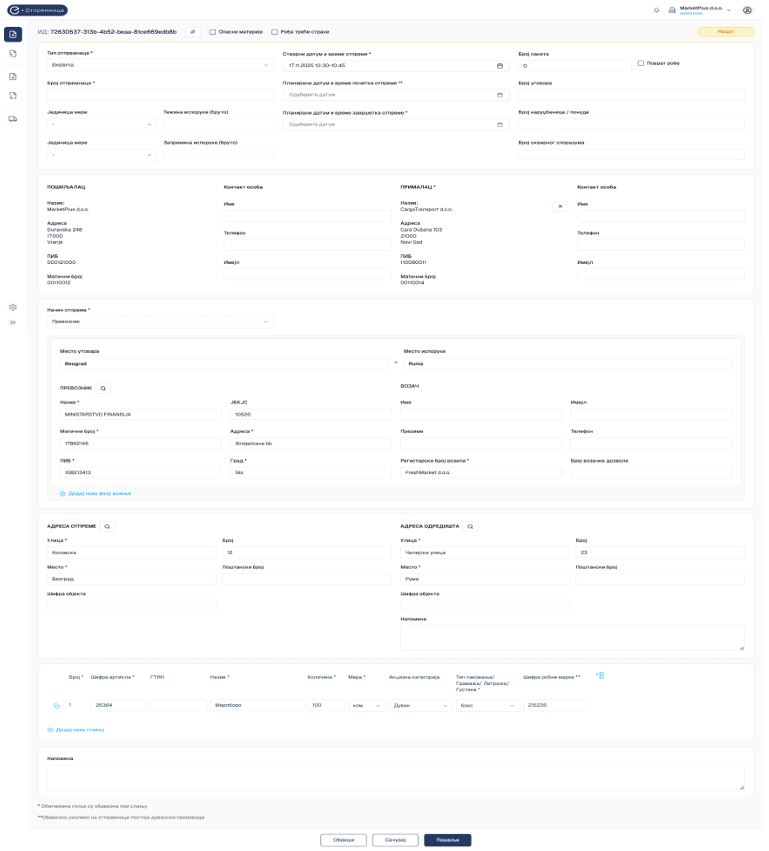769x851 pixels.
Task: Toggle Поврат робе checkbox
Action: [x=641, y=63]
